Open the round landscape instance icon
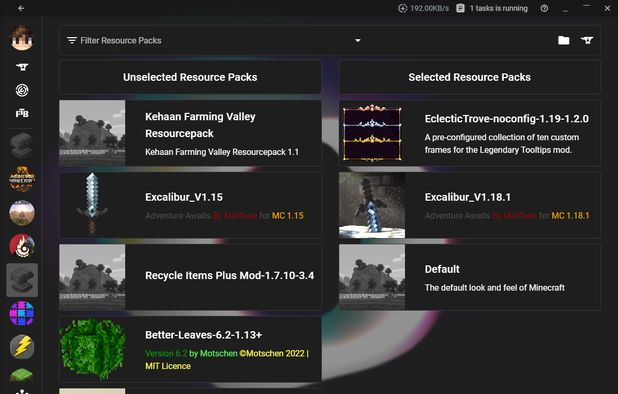Screen dimensions: 618x394 click(x=22, y=213)
